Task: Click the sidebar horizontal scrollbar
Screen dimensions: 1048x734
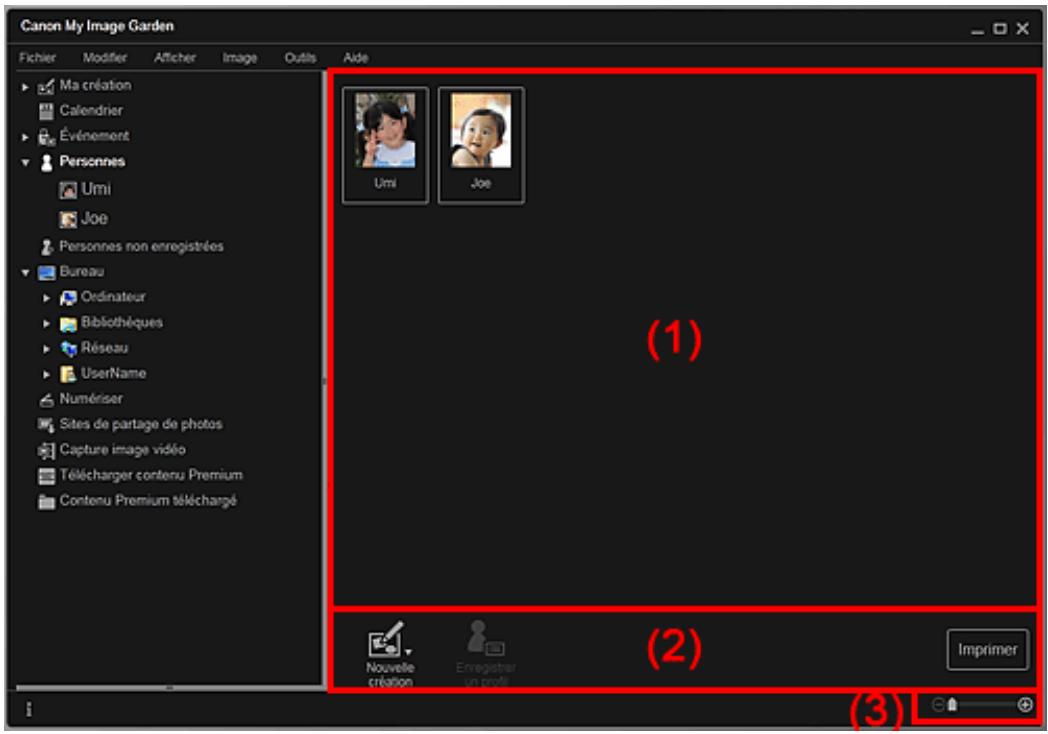Action: (169, 687)
